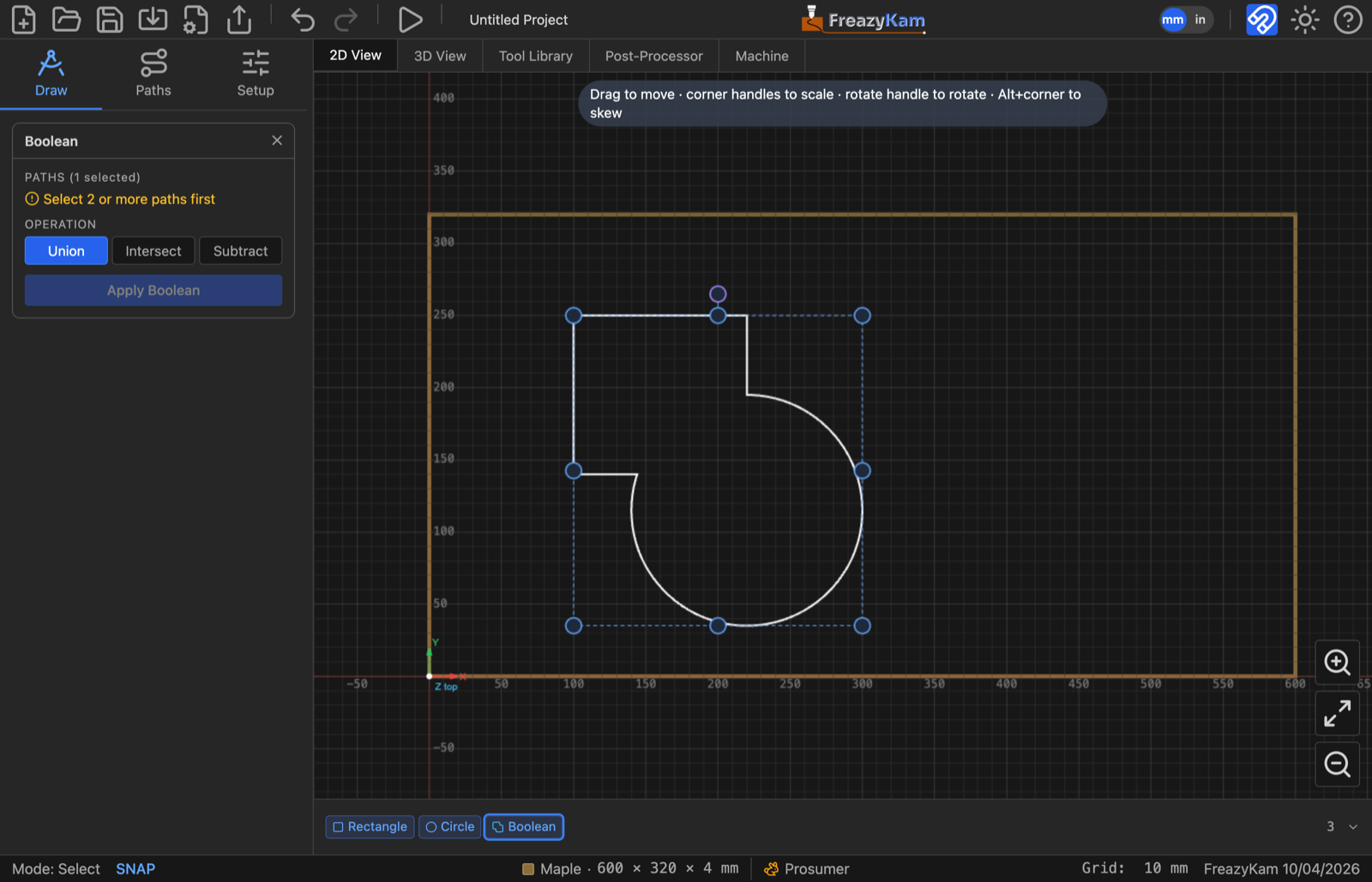The height and width of the screenshot is (882, 1372).
Task: Open help question mark icon
Action: (x=1348, y=19)
